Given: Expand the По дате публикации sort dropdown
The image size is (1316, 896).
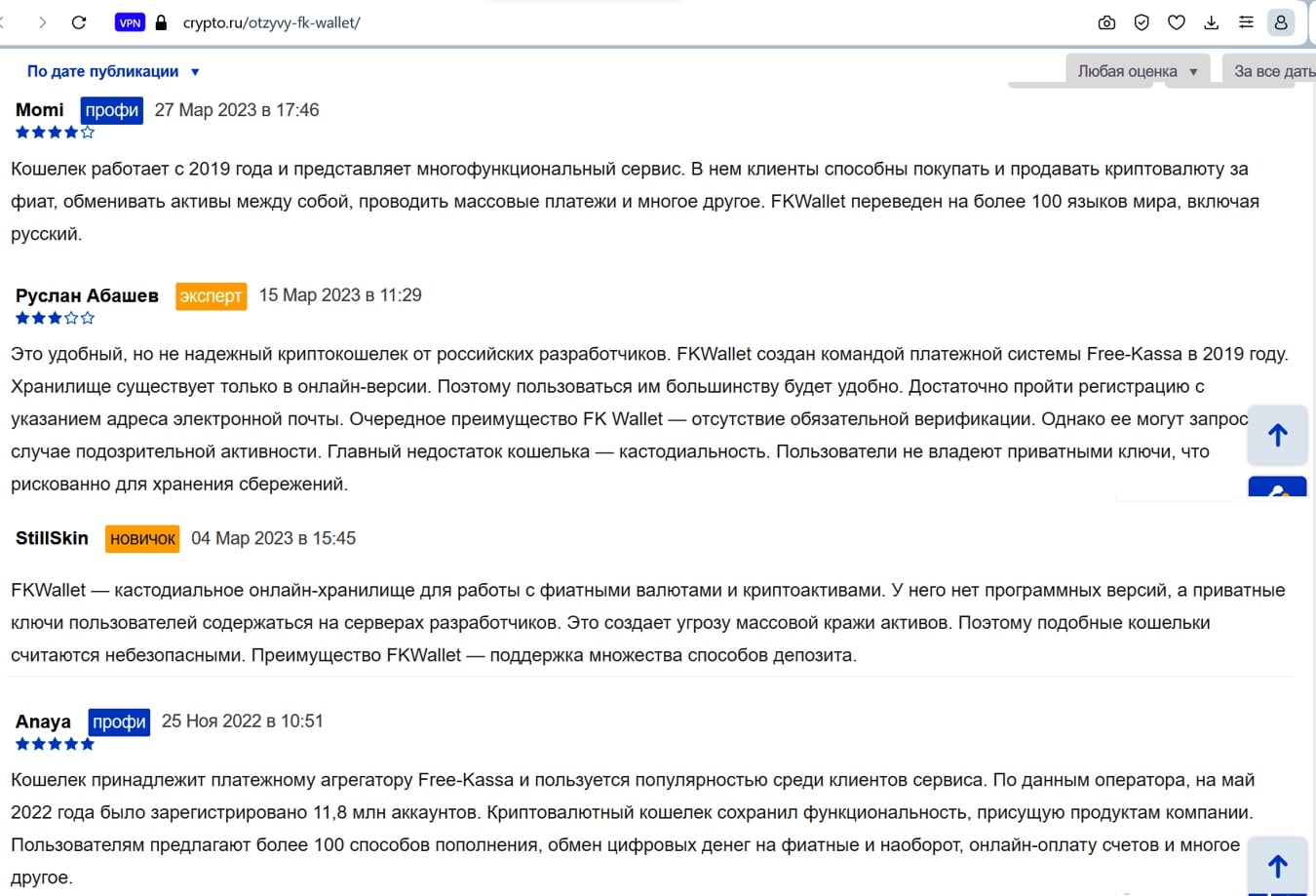Looking at the screenshot, I should tap(113, 71).
